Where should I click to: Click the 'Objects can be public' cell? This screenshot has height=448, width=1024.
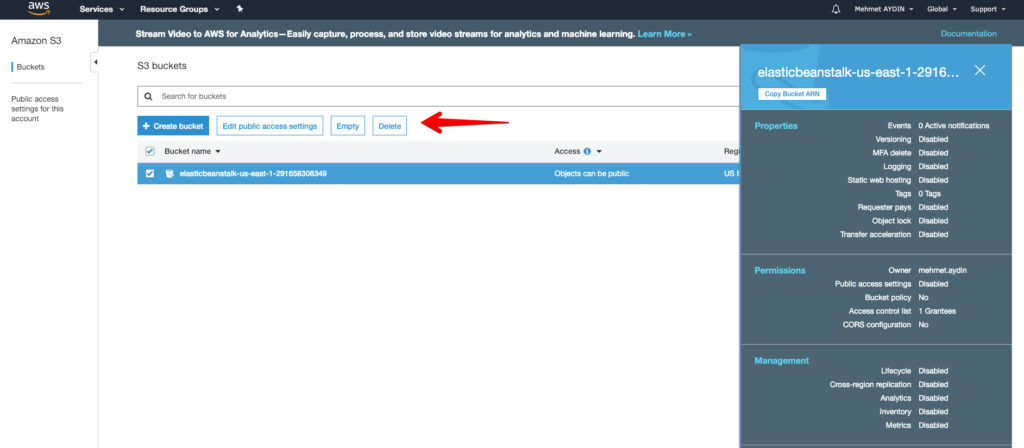pyautogui.click(x=592, y=174)
